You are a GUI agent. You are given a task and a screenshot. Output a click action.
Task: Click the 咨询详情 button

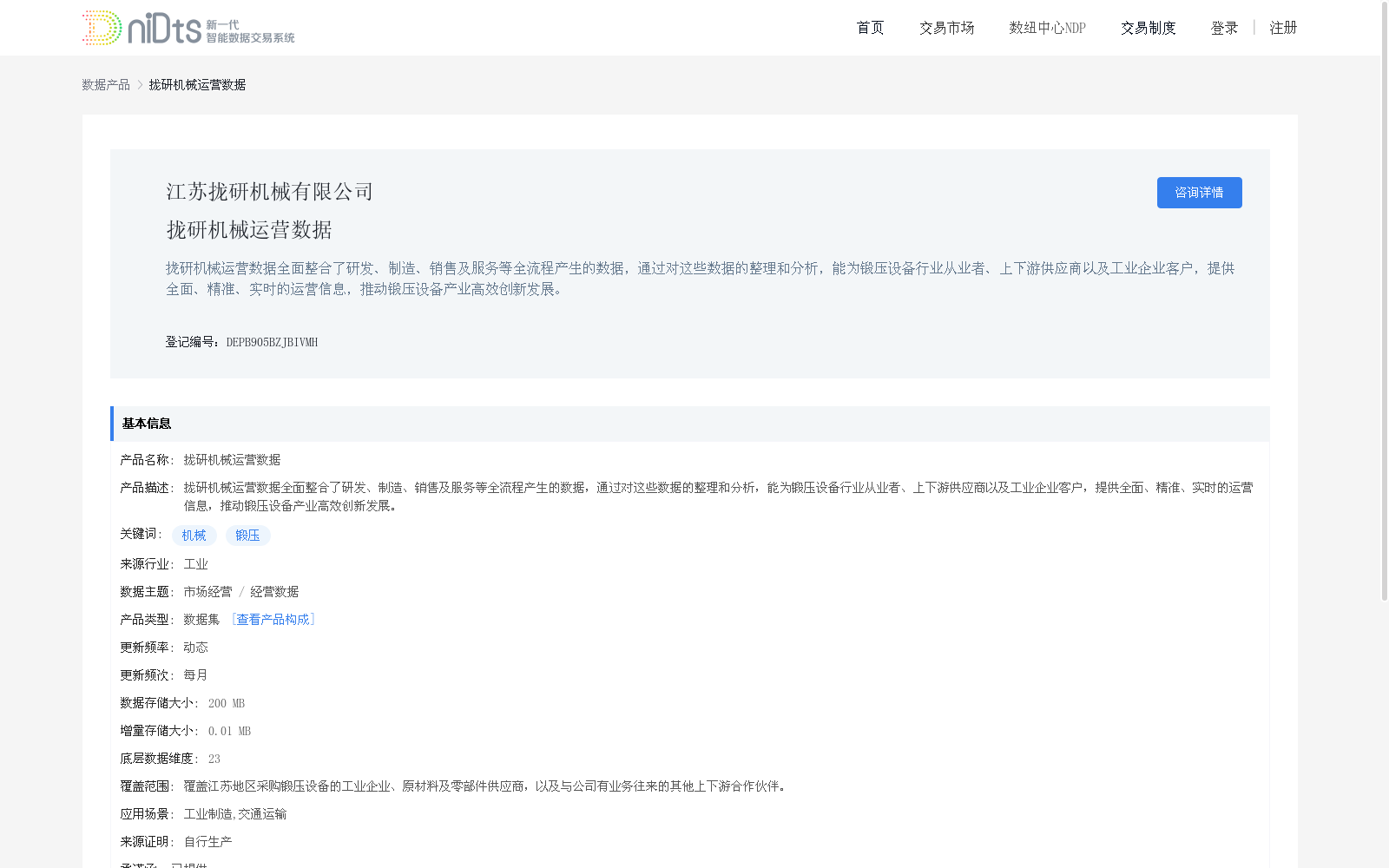pyautogui.click(x=1199, y=193)
